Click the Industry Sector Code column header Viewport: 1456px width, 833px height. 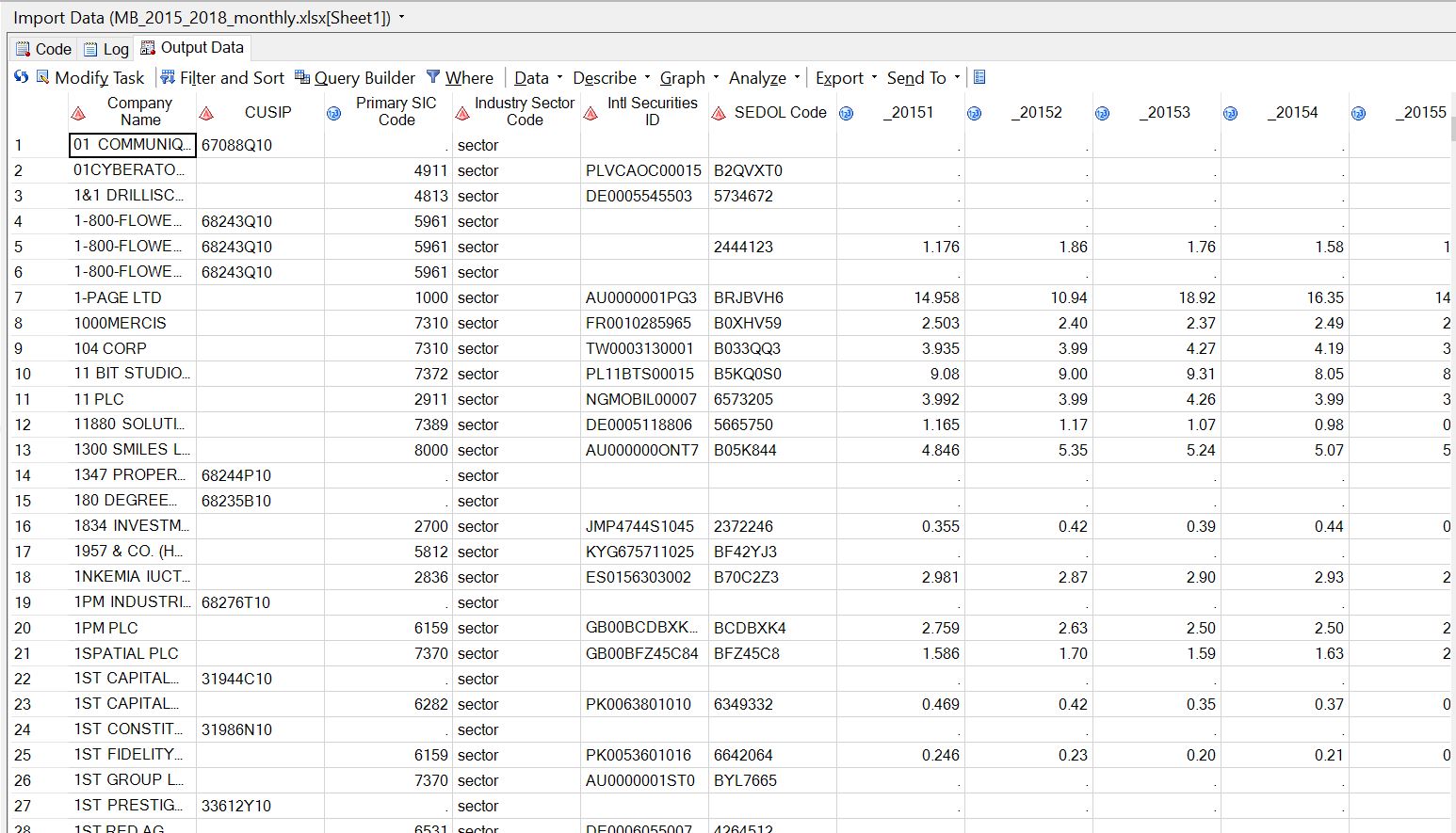tap(524, 111)
